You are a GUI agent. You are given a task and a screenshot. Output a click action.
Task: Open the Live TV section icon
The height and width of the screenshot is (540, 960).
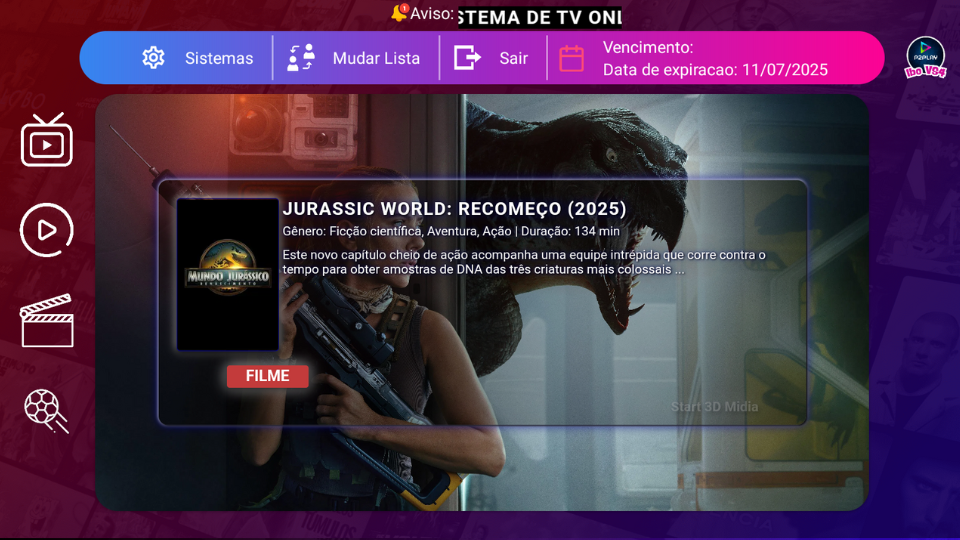point(47,140)
